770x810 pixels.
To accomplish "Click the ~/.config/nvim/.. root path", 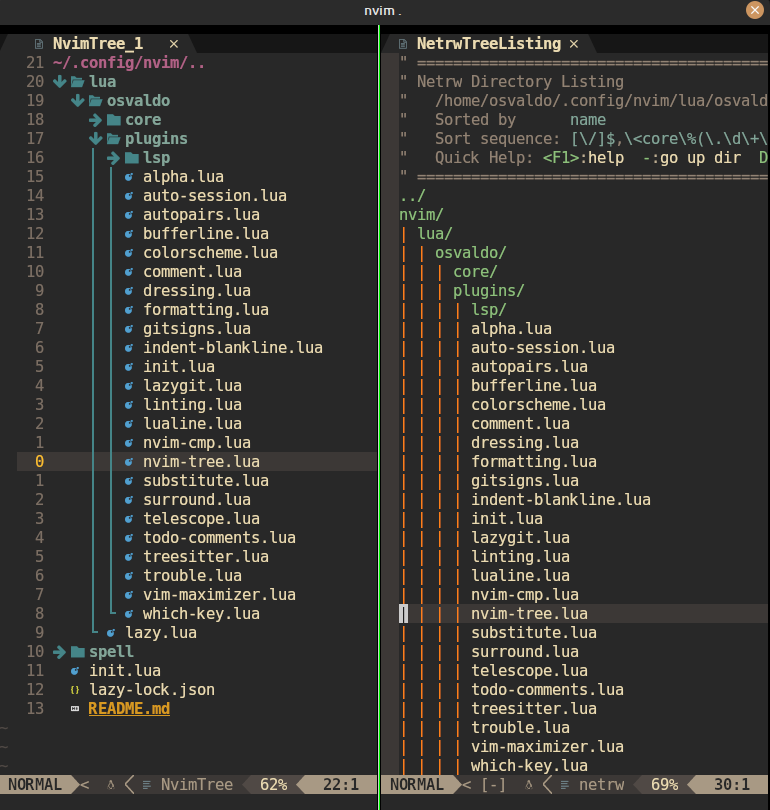I will [129, 63].
